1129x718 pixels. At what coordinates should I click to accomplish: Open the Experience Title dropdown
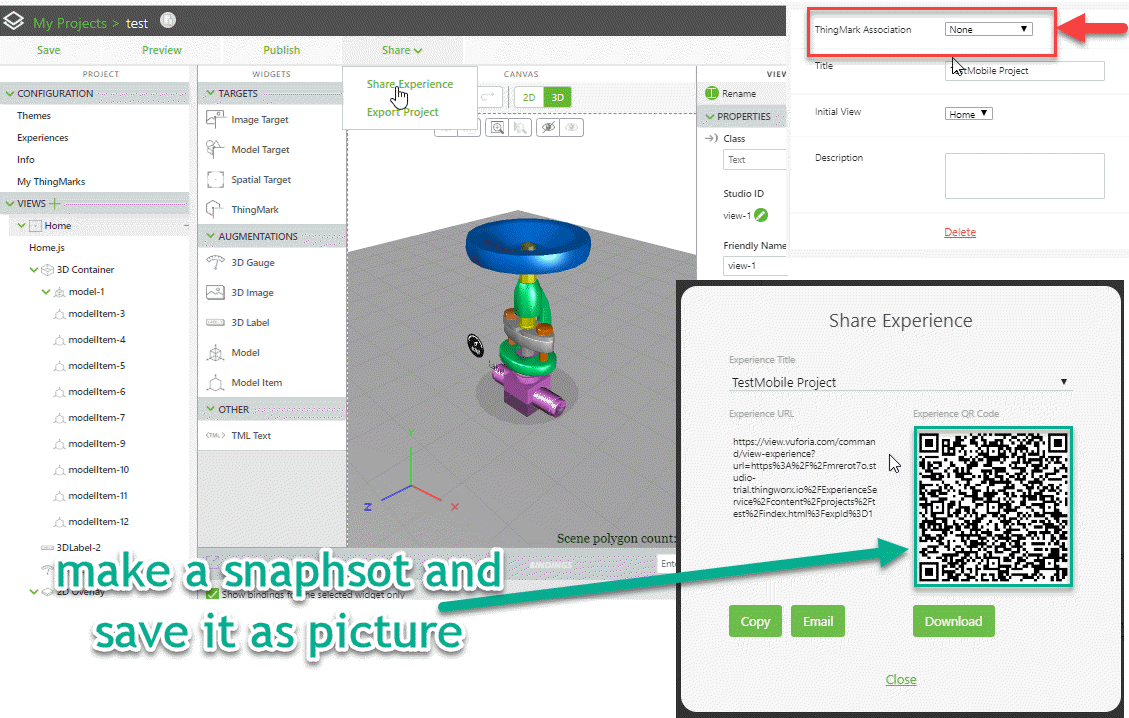pyautogui.click(x=900, y=382)
